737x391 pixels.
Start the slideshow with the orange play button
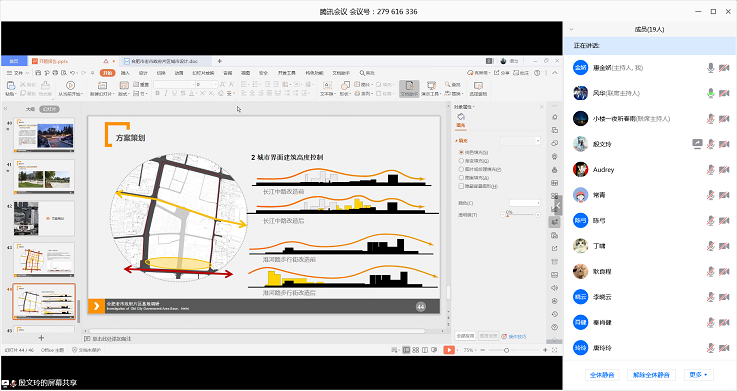tap(449, 350)
